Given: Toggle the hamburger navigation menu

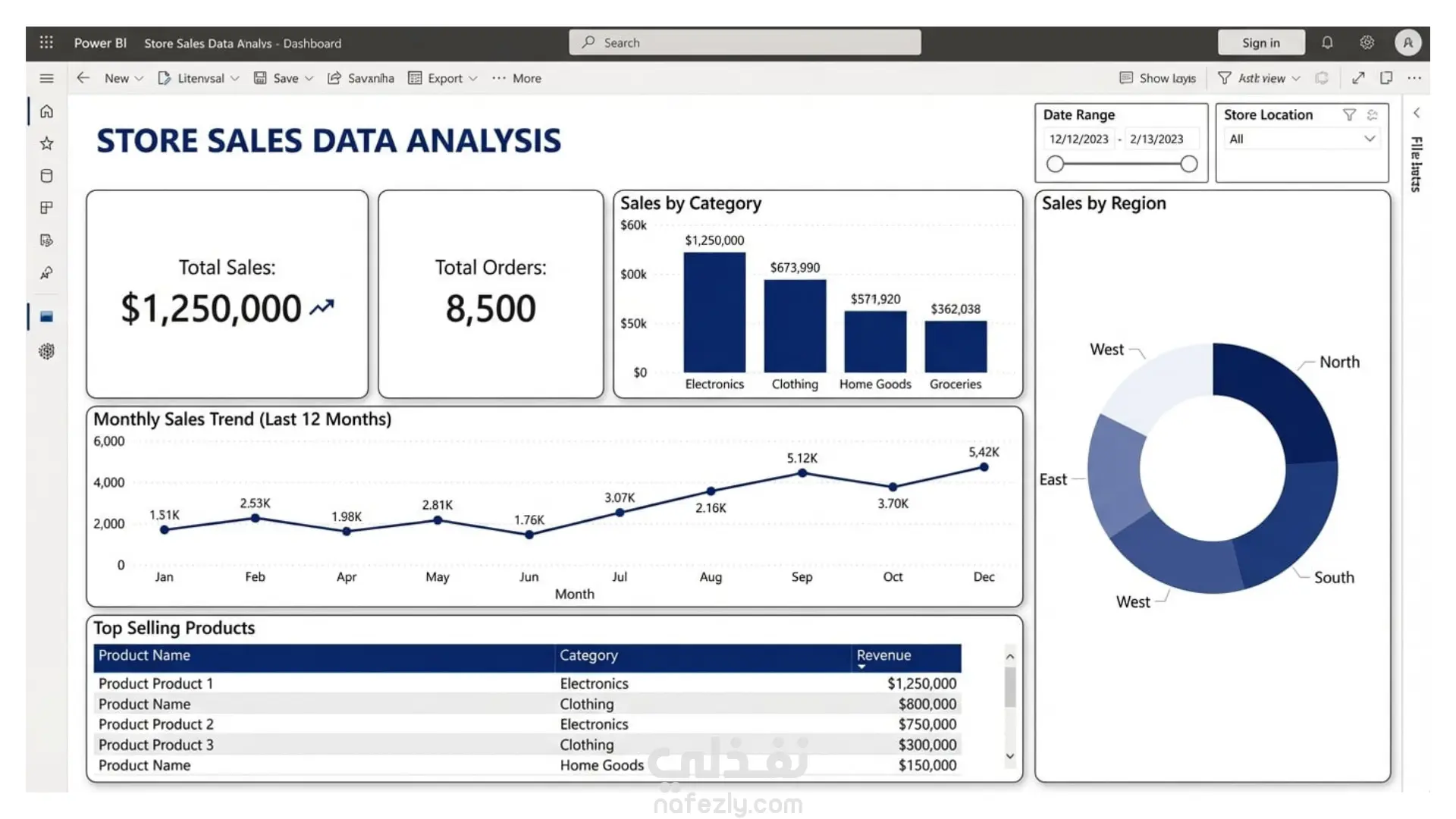Looking at the screenshot, I should click(x=46, y=78).
